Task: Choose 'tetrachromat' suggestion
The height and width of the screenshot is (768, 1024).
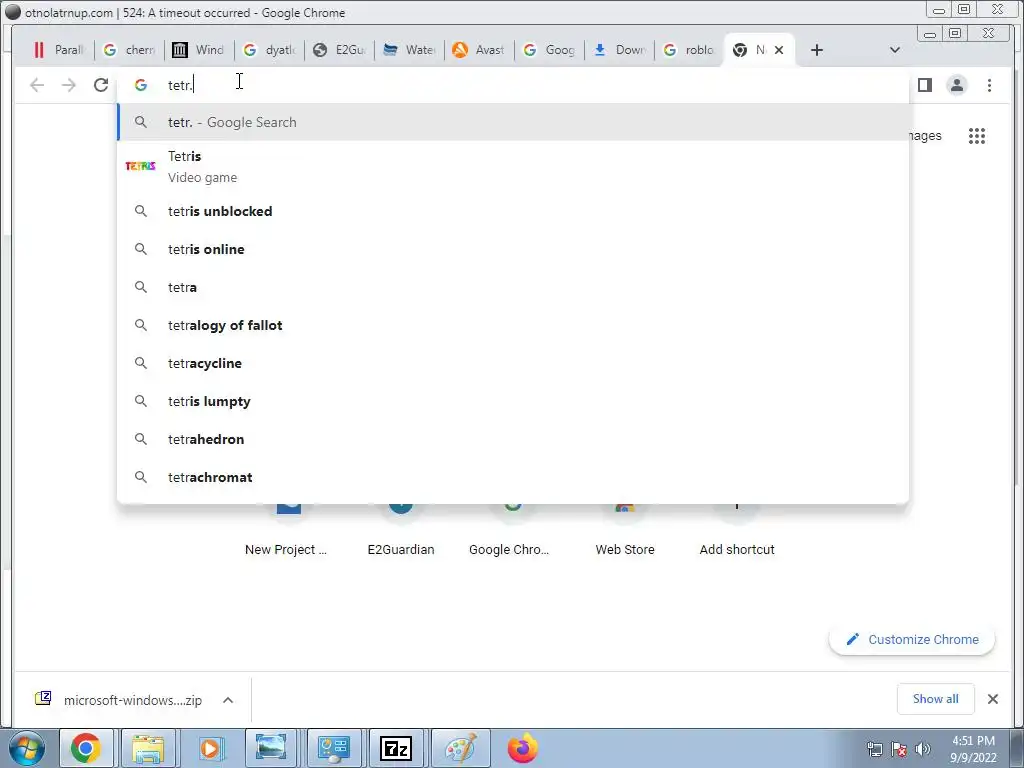Action: coord(513,477)
